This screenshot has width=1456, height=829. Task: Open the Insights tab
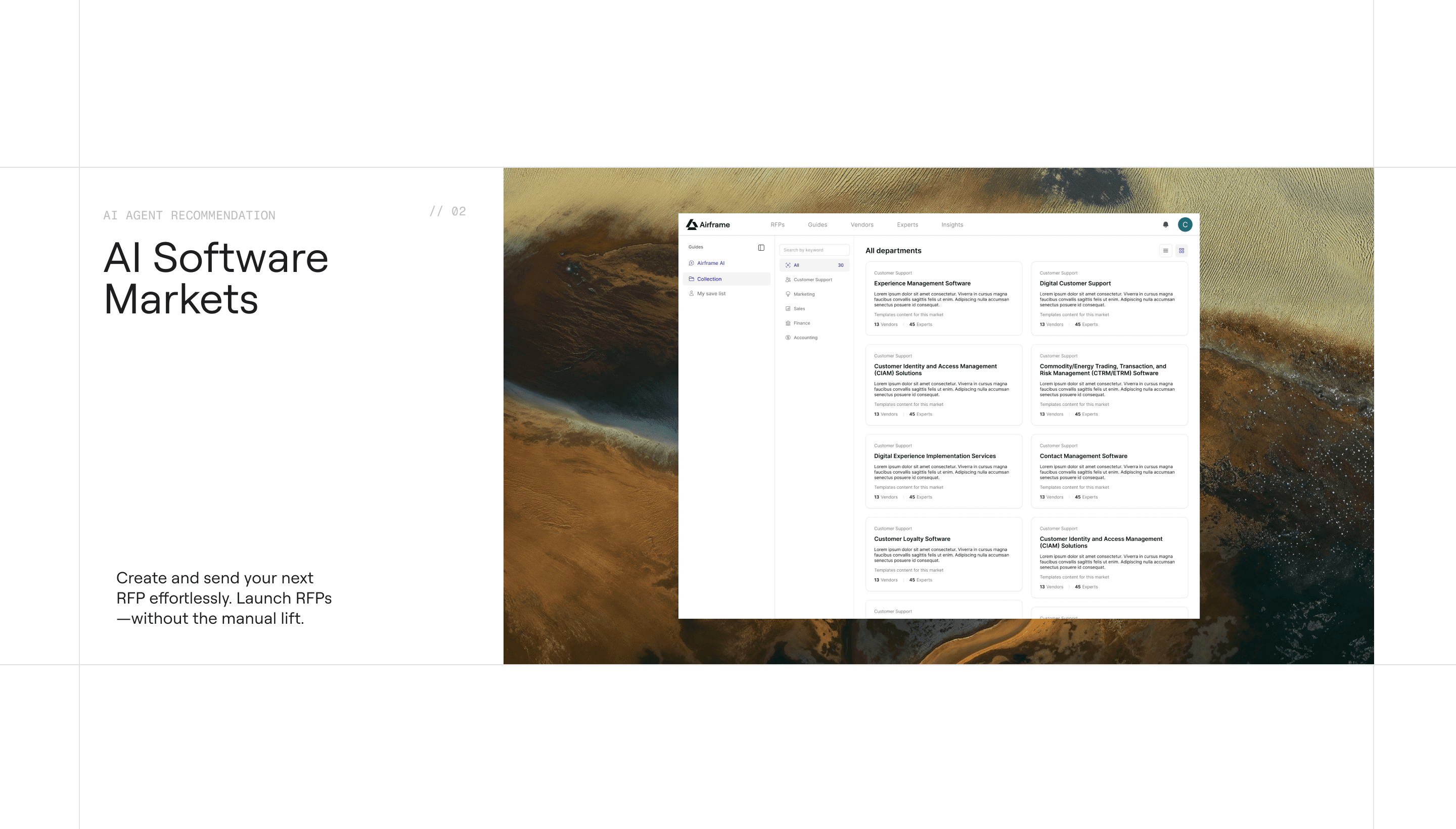click(952, 225)
